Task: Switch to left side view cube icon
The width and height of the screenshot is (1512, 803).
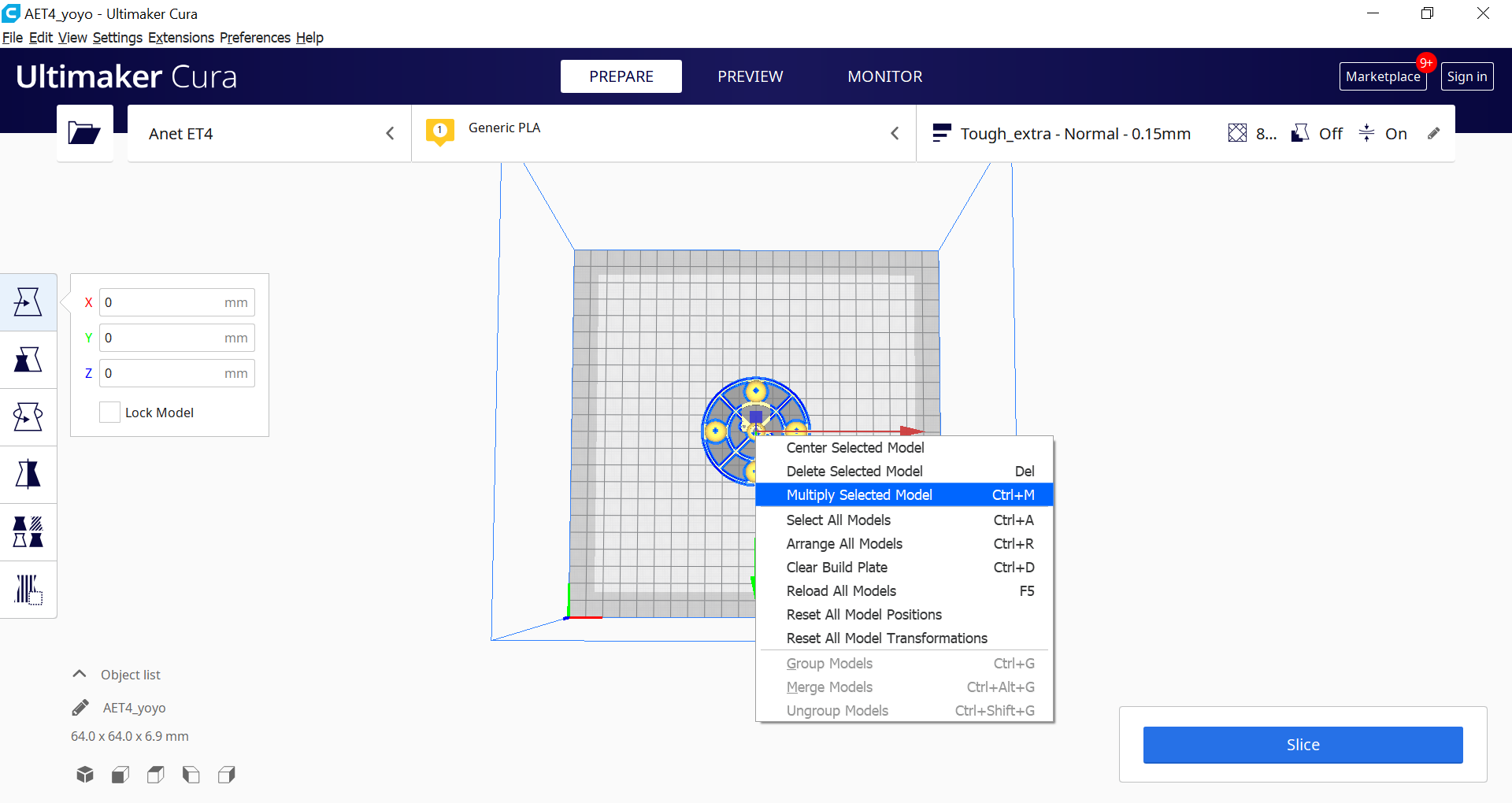Action: (191, 775)
